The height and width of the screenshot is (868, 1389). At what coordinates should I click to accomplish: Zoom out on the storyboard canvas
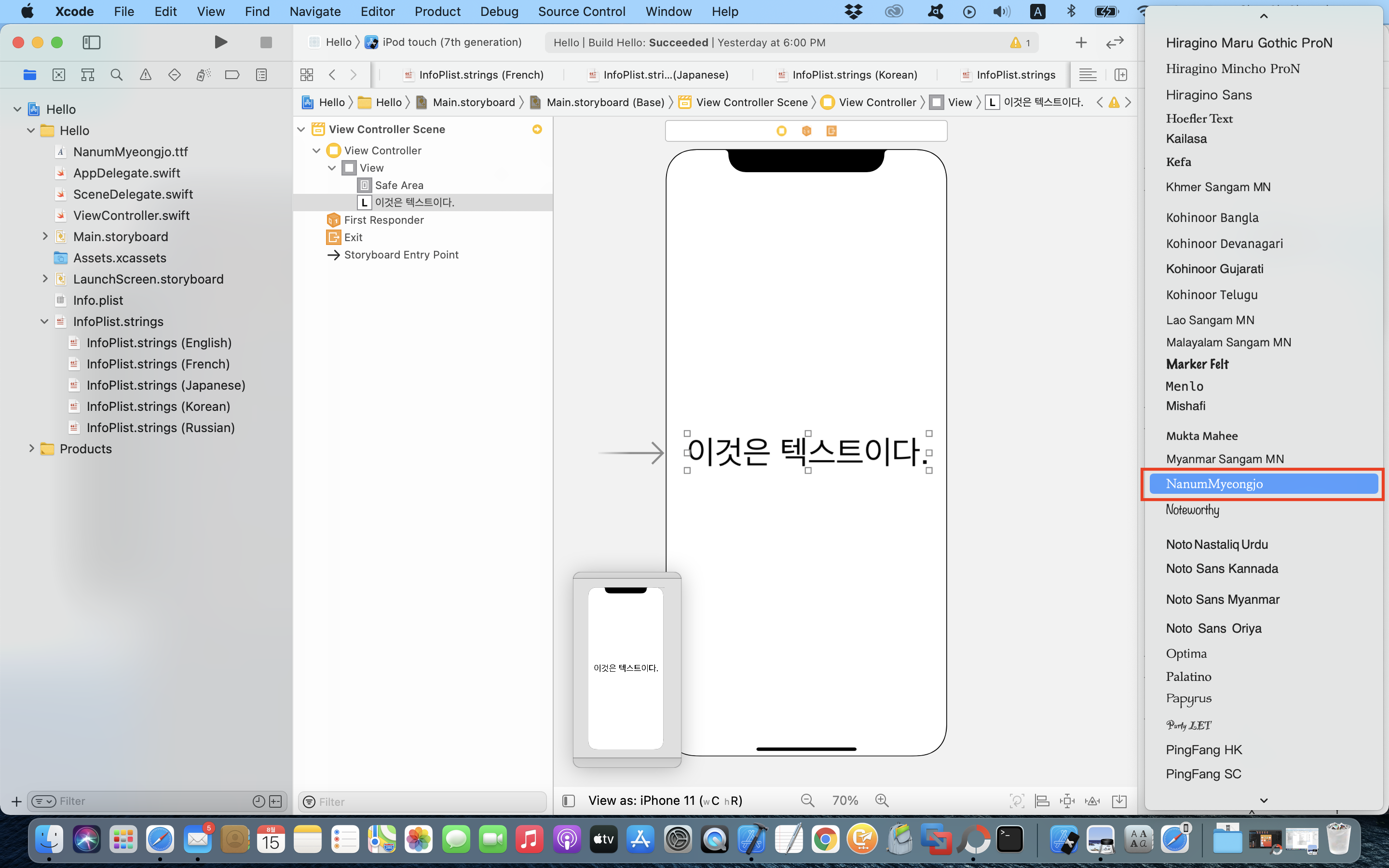807,801
